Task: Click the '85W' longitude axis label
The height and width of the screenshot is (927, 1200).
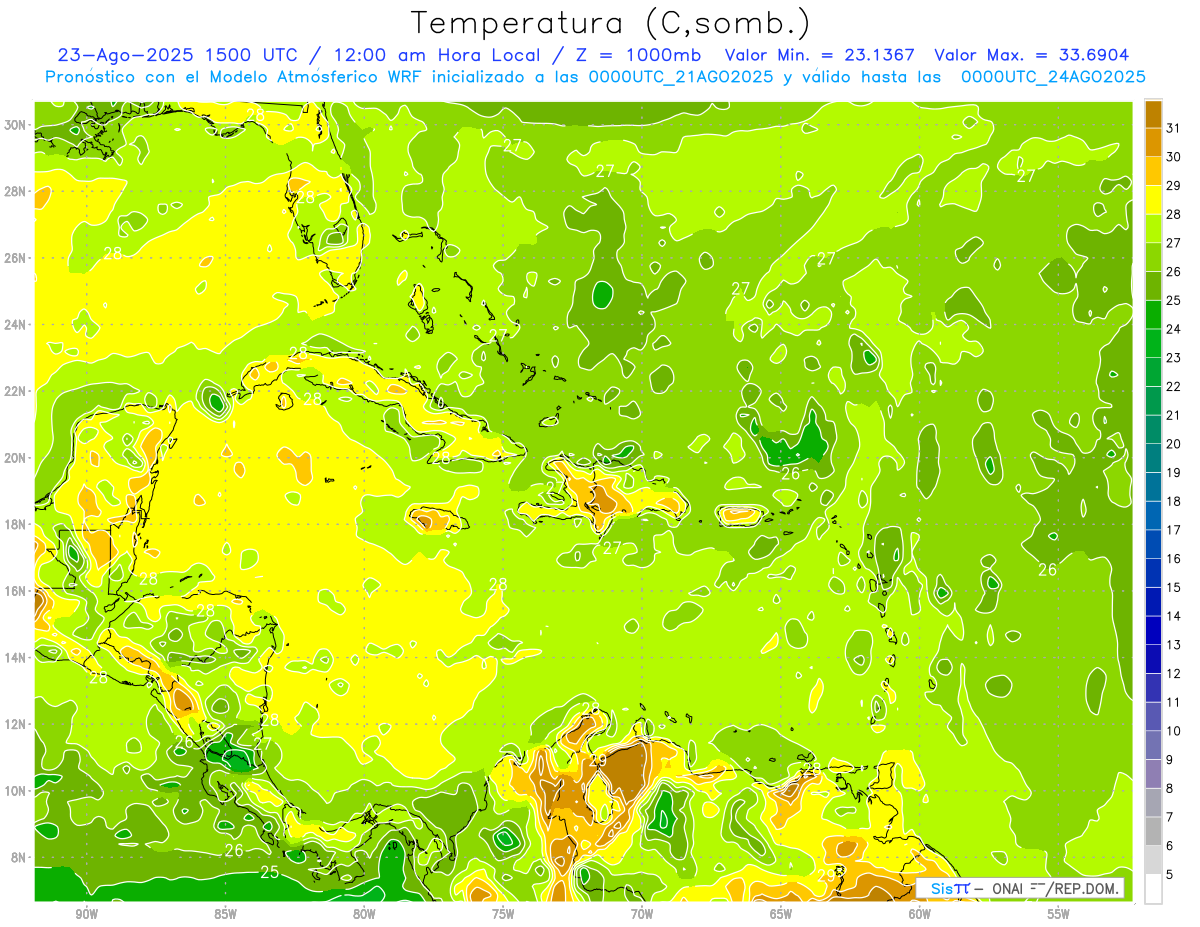Action: (225, 914)
